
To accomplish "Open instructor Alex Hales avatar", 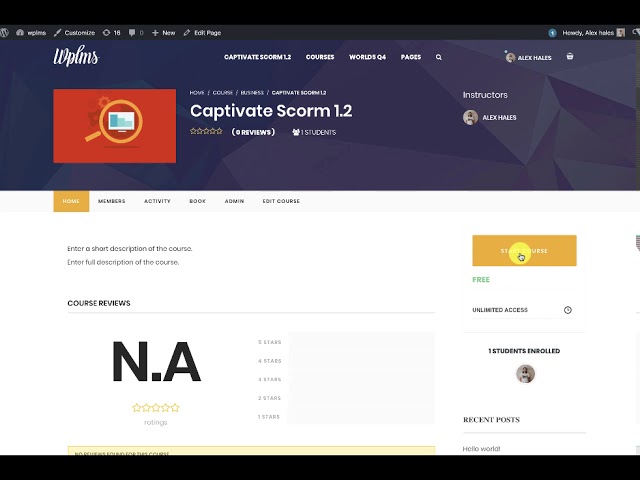I will (470, 118).
